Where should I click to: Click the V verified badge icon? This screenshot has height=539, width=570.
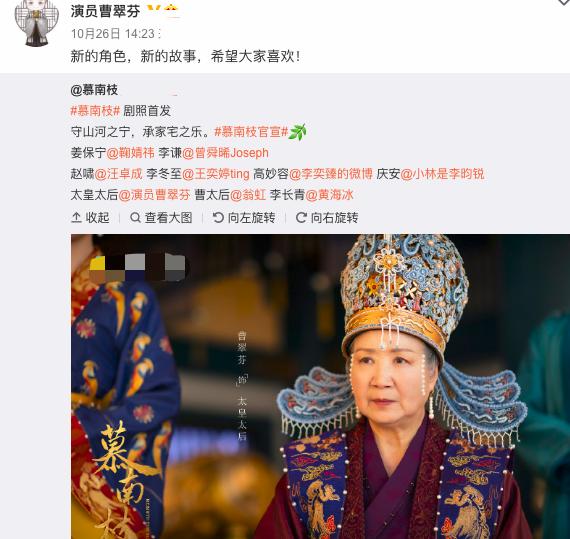pyautogui.click(x=154, y=11)
